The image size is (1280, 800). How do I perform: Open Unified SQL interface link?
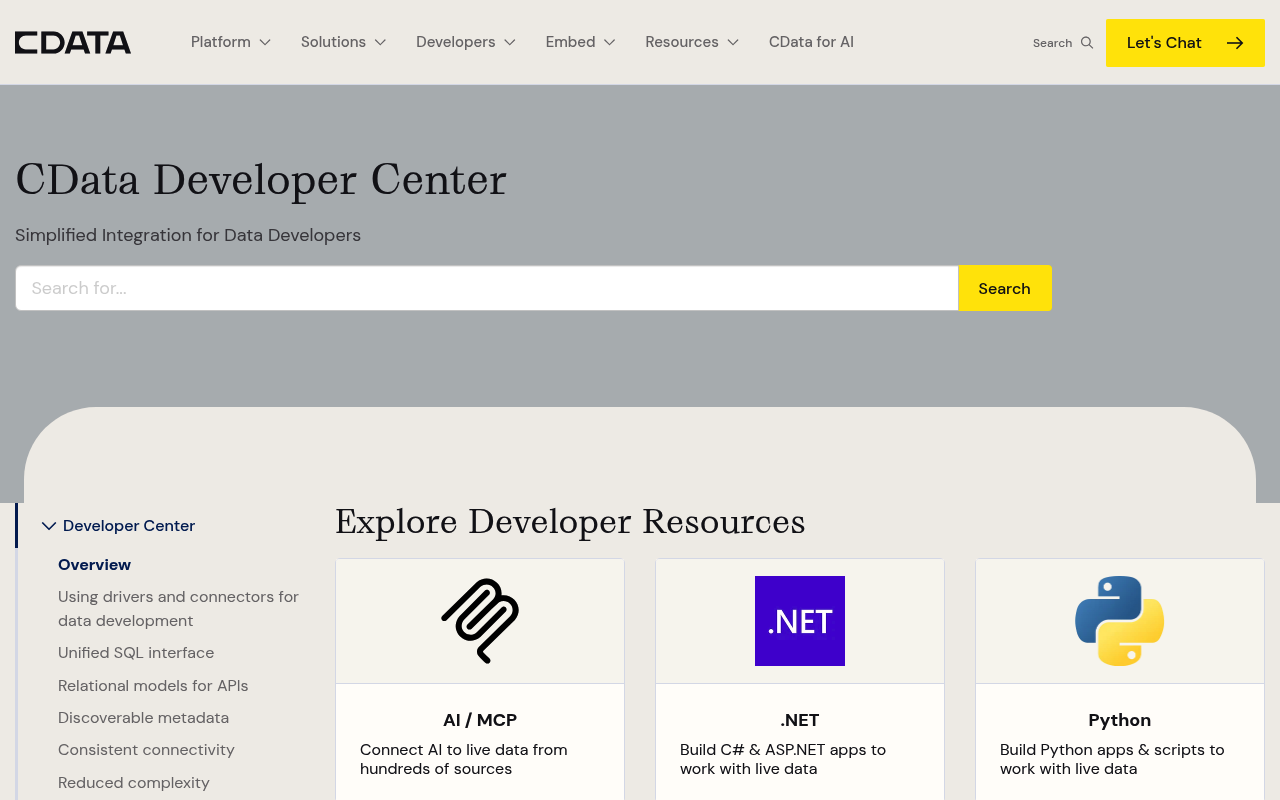coord(136,653)
